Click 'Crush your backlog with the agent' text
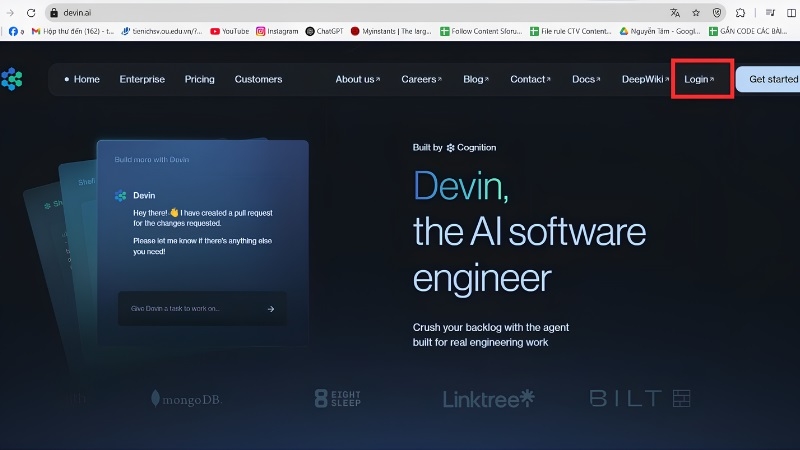The width and height of the screenshot is (800, 450). tap(491, 328)
